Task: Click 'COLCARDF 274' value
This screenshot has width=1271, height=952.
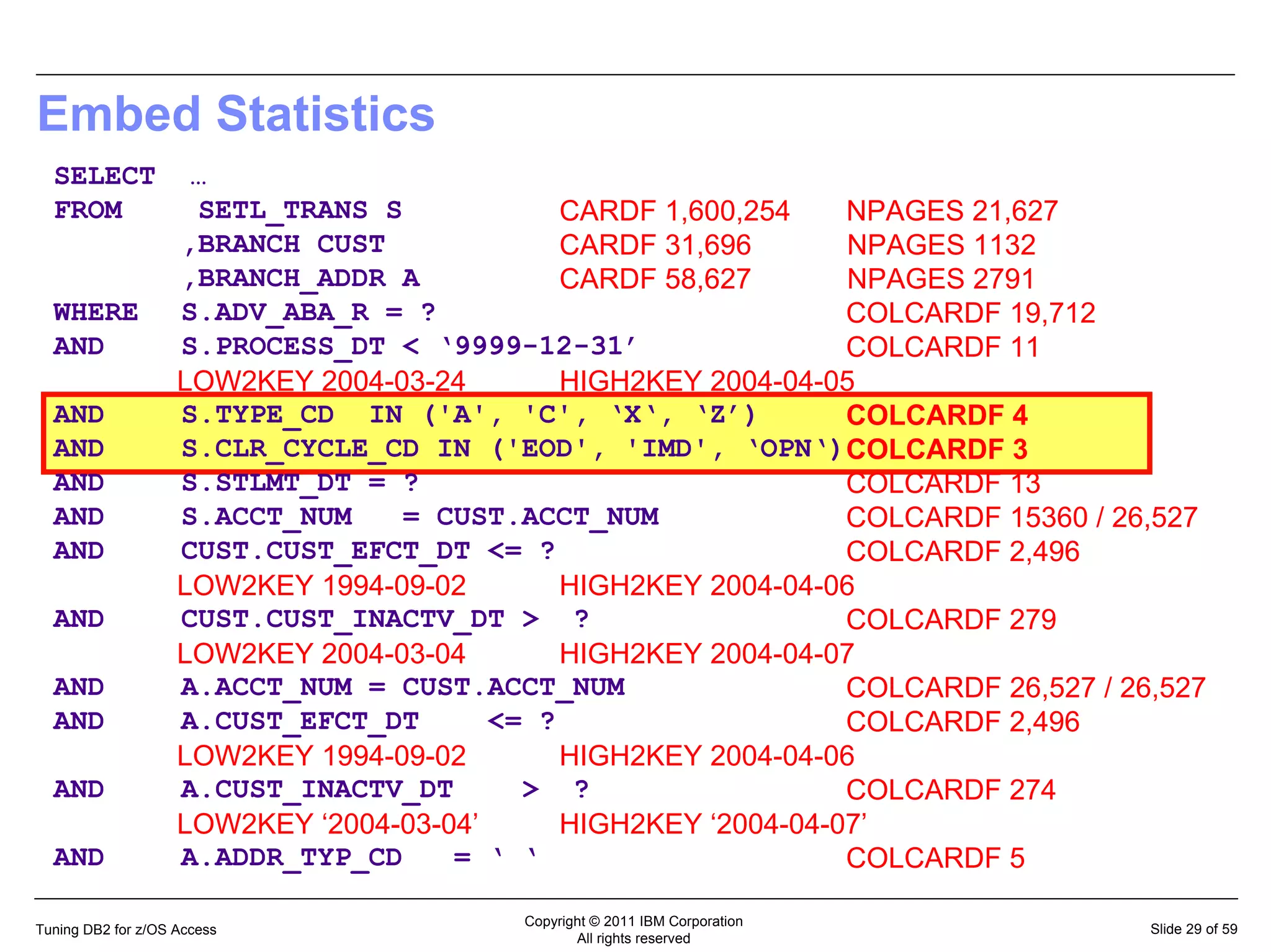Action: coord(951,790)
